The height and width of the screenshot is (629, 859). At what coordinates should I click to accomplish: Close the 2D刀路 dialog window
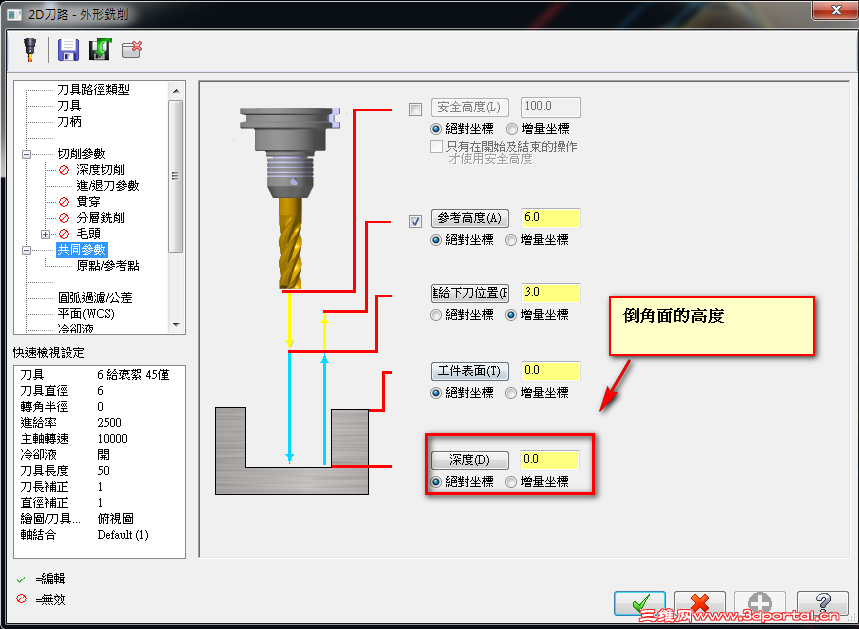click(835, 10)
